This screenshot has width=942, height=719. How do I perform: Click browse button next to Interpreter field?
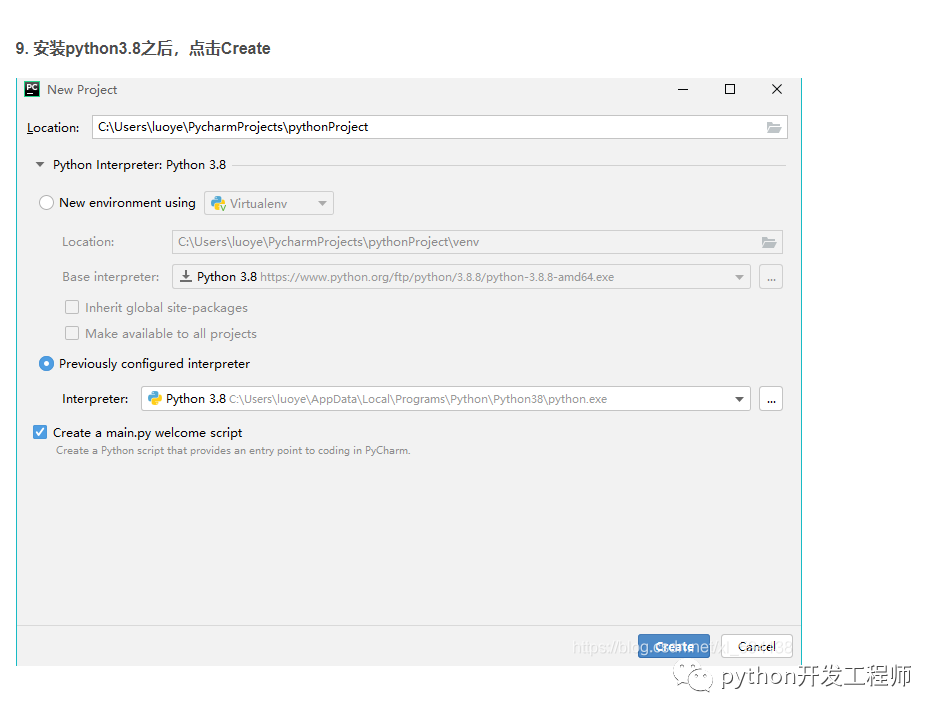tap(771, 399)
